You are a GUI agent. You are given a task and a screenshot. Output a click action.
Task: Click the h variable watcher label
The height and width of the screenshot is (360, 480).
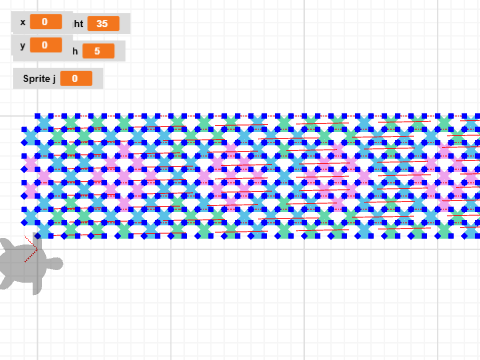(75, 51)
